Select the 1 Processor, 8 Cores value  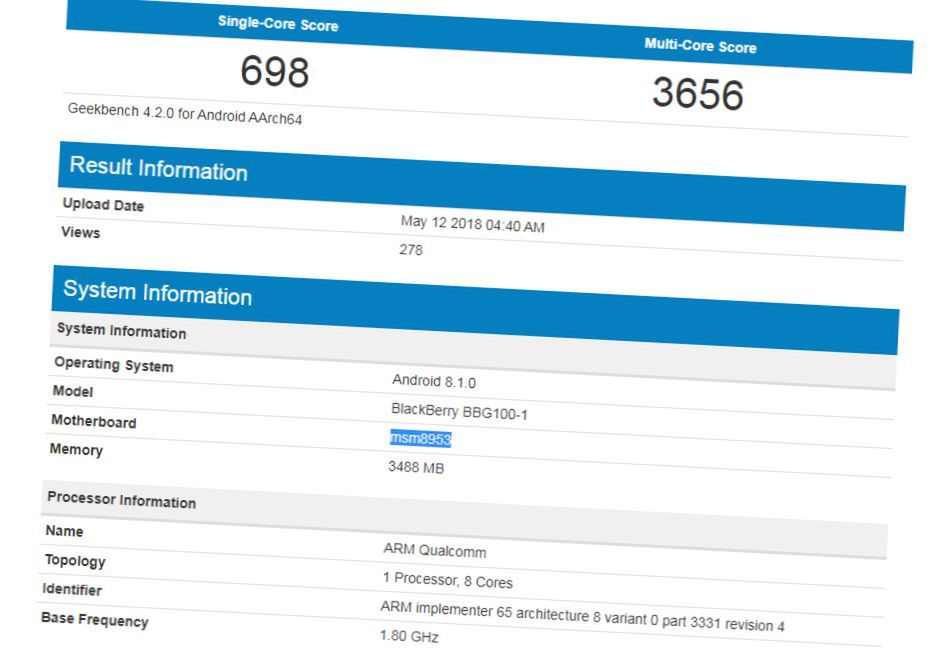click(448, 581)
